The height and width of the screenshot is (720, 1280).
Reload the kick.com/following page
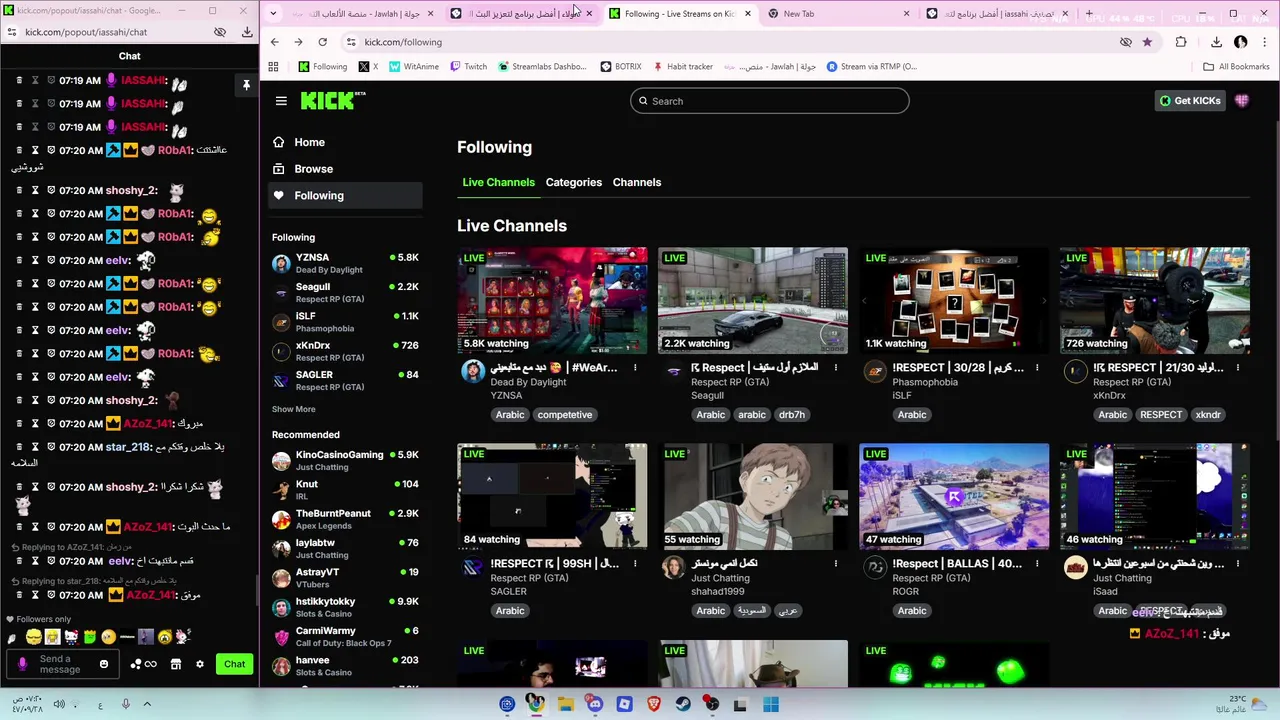(x=322, y=42)
